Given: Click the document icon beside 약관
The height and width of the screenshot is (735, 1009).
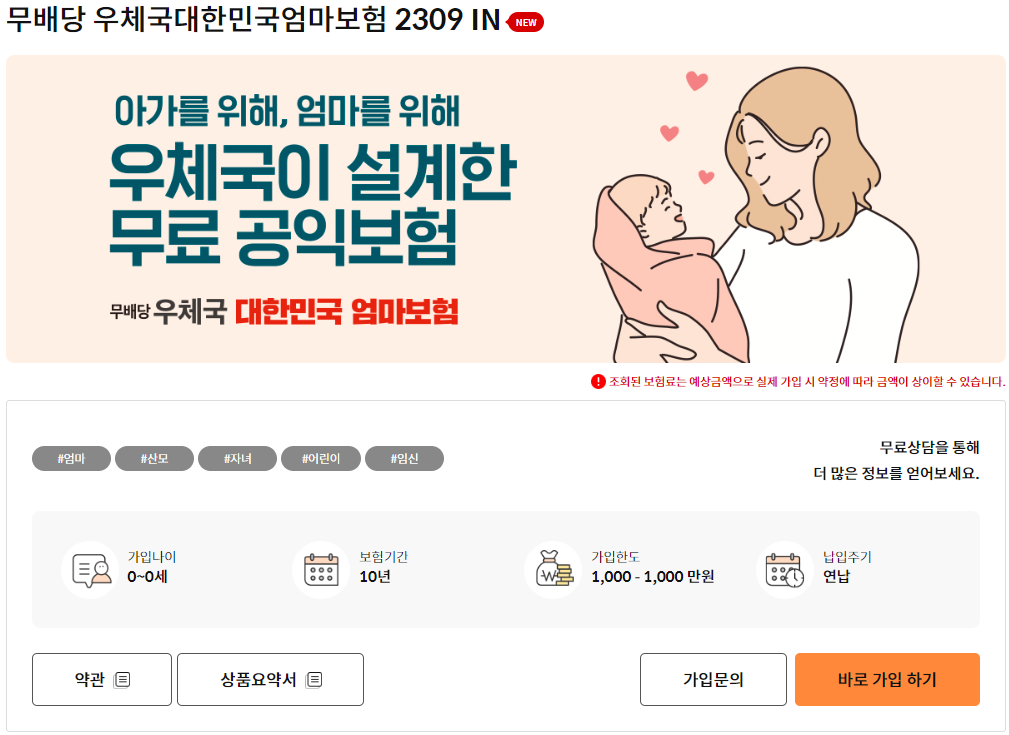Looking at the screenshot, I should click(x=122, y=680).
